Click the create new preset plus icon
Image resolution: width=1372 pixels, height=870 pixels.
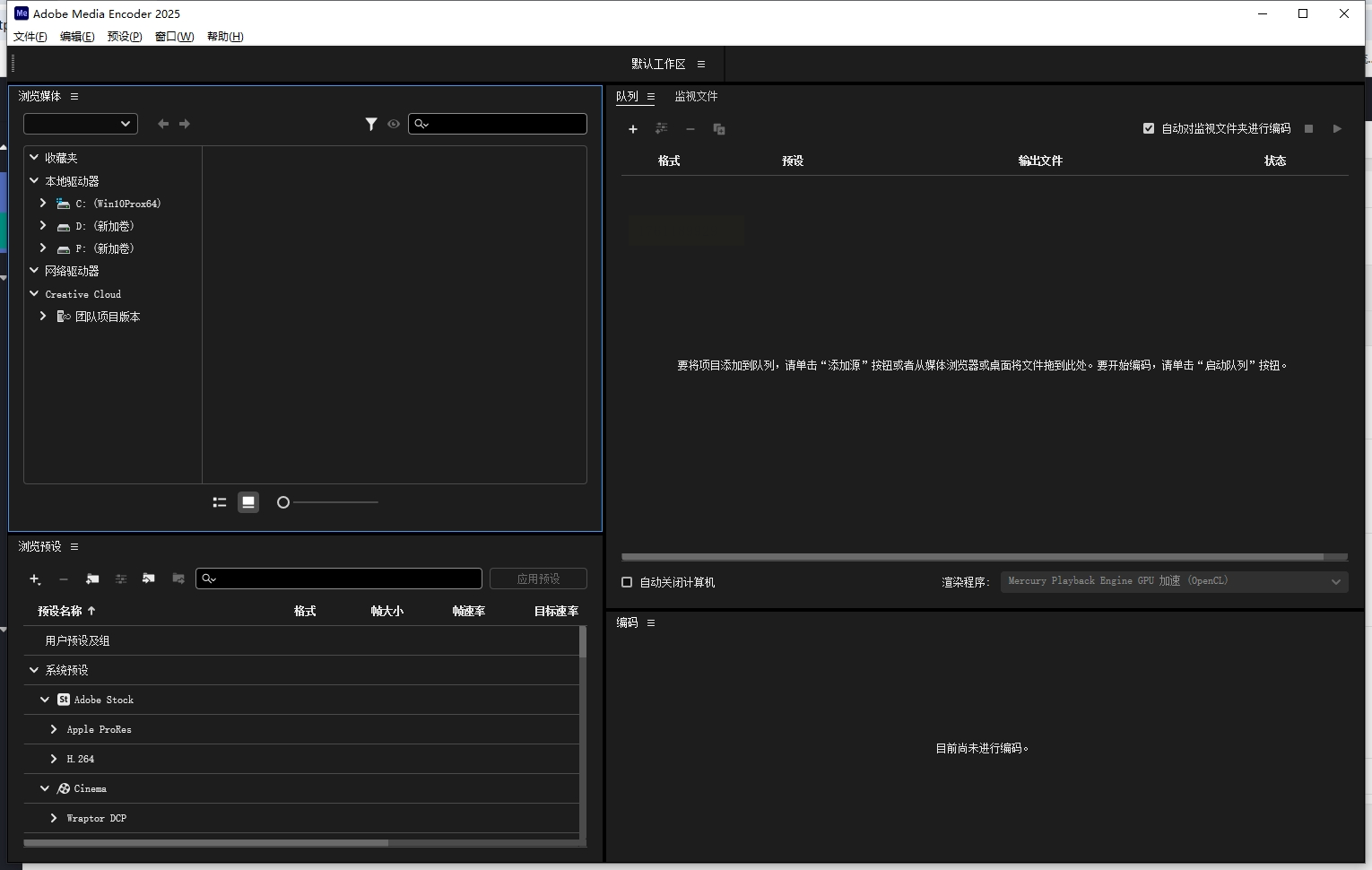pos(35,579)
